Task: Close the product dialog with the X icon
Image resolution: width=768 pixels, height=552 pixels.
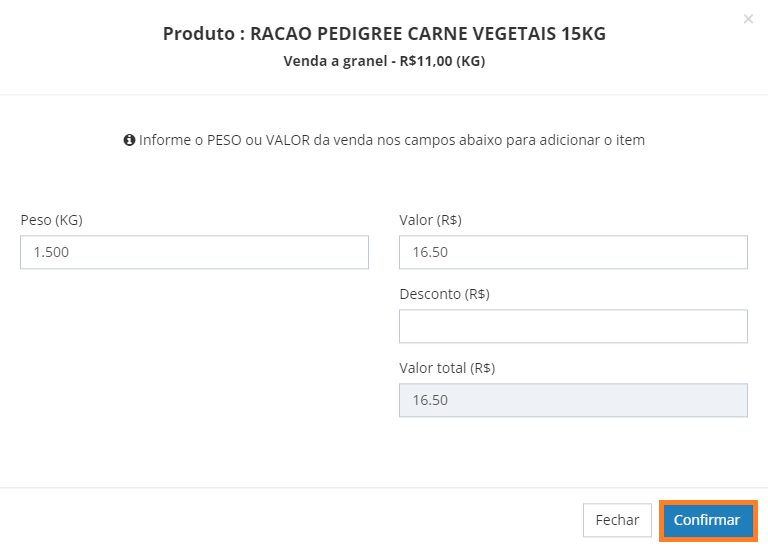Action: (748, 19)
